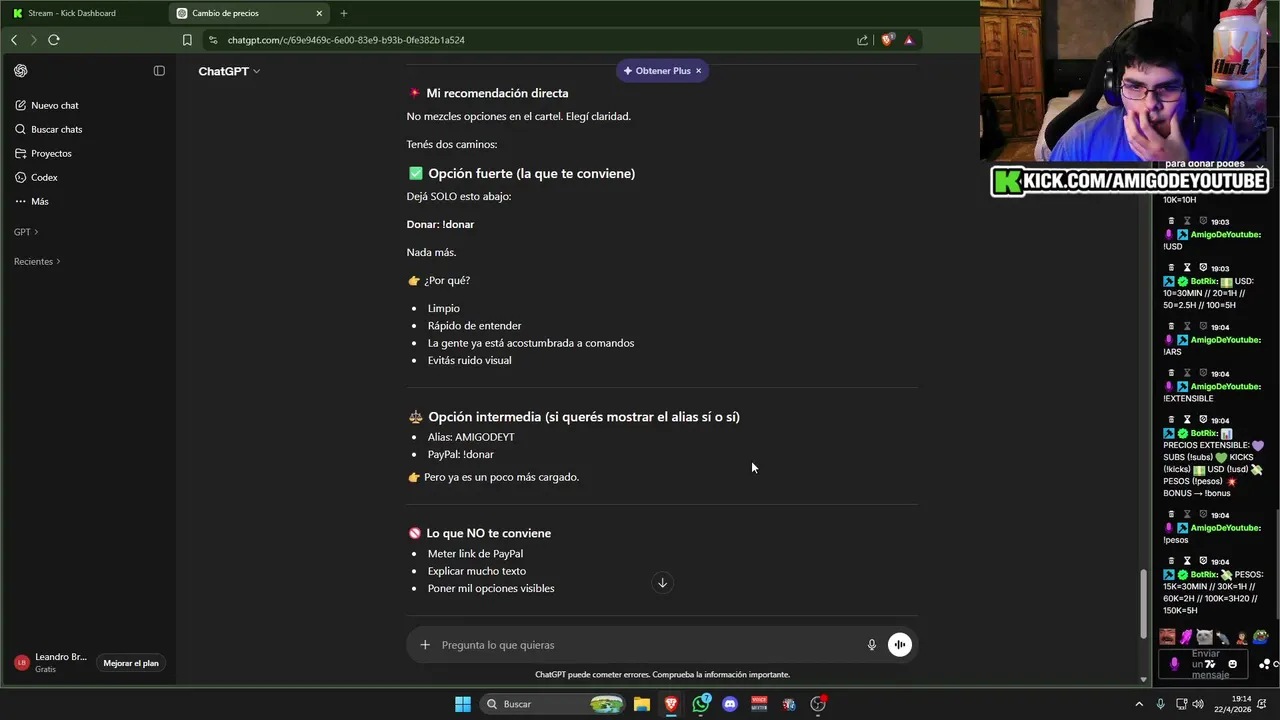Screen dimensions: 1280x720
Task: Click the Brave Rewards triangle icon
Action: tap(909, 40)
